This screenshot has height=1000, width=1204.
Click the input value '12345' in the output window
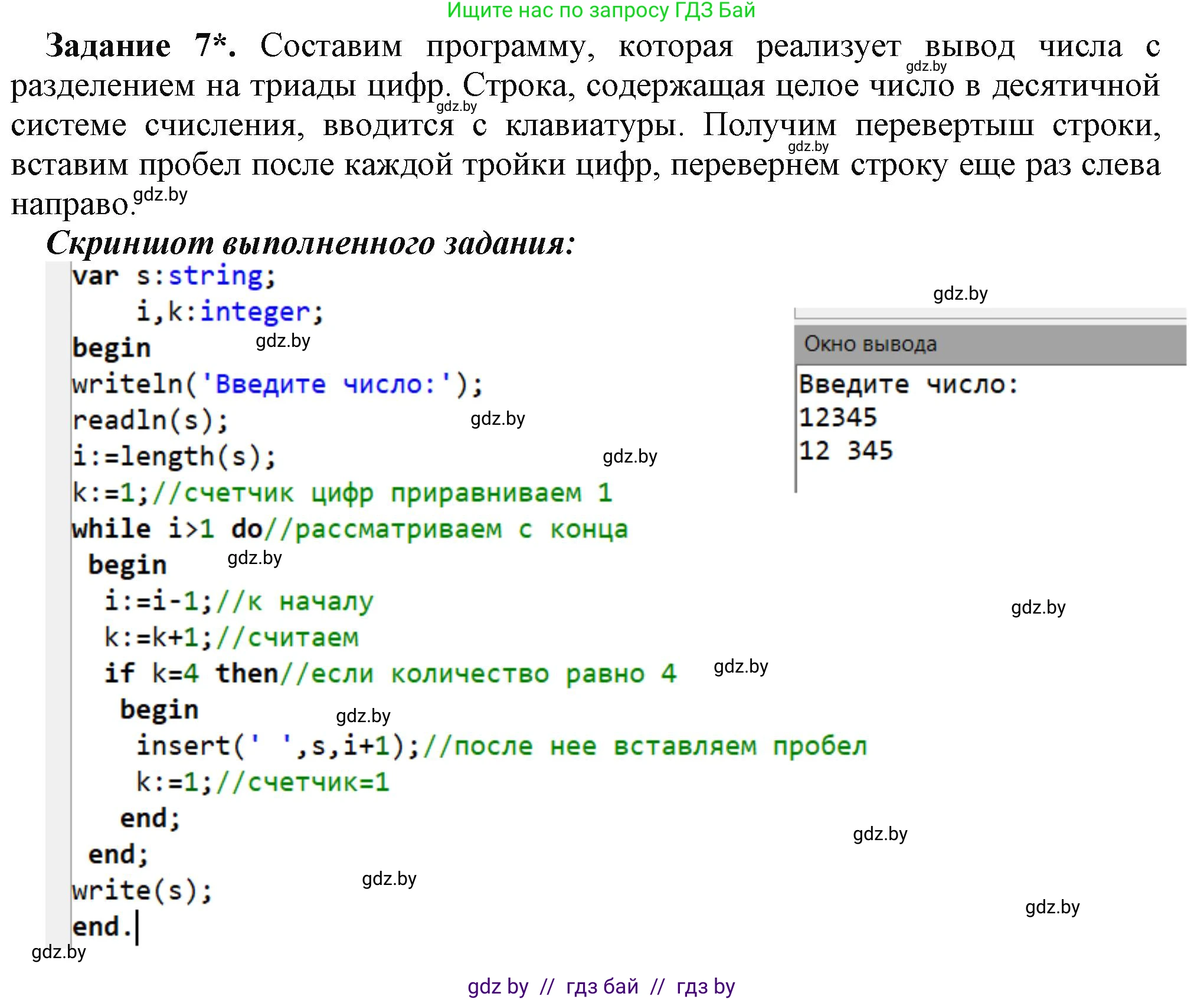(837, 418)
